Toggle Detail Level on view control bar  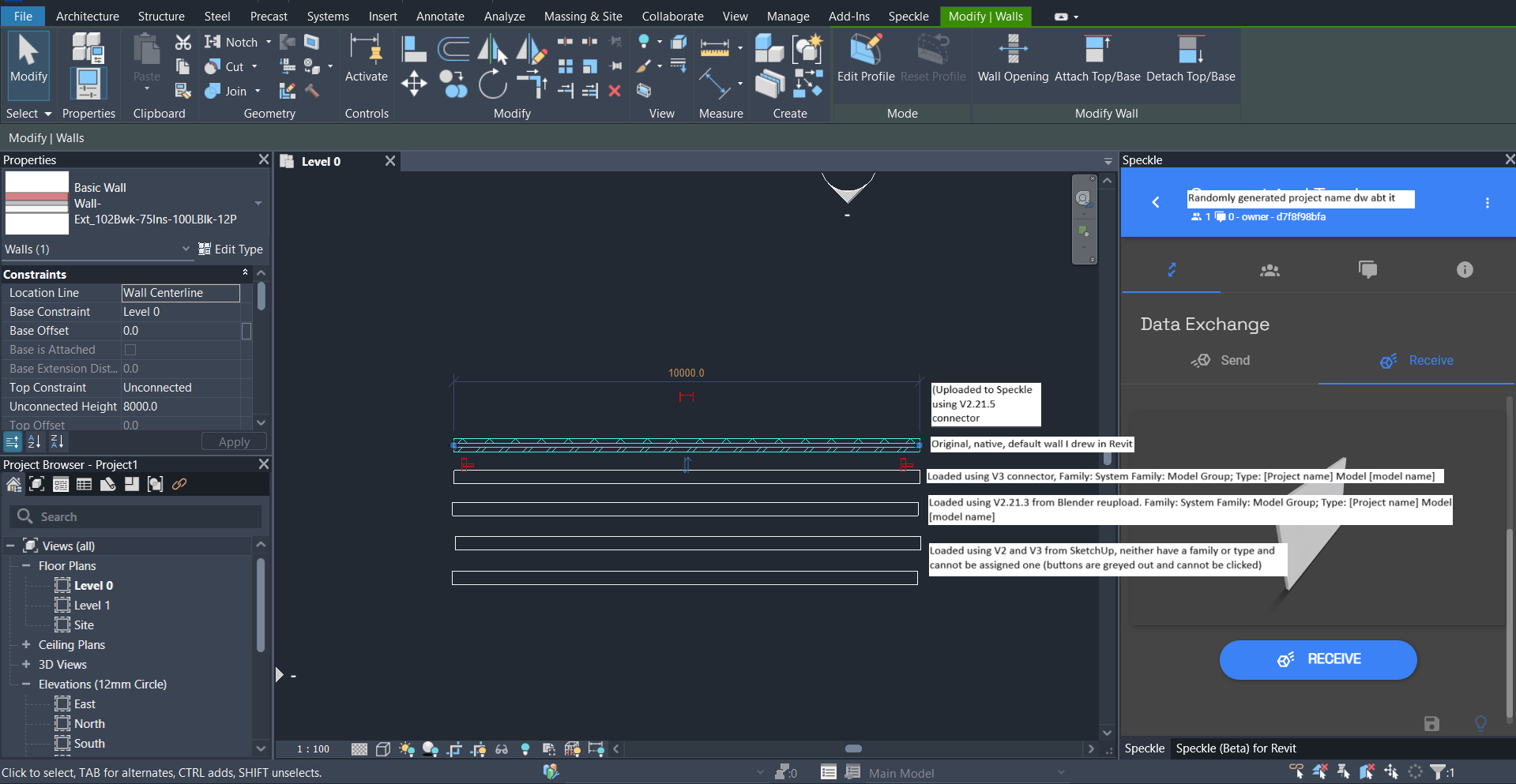(x=359, y=748)
